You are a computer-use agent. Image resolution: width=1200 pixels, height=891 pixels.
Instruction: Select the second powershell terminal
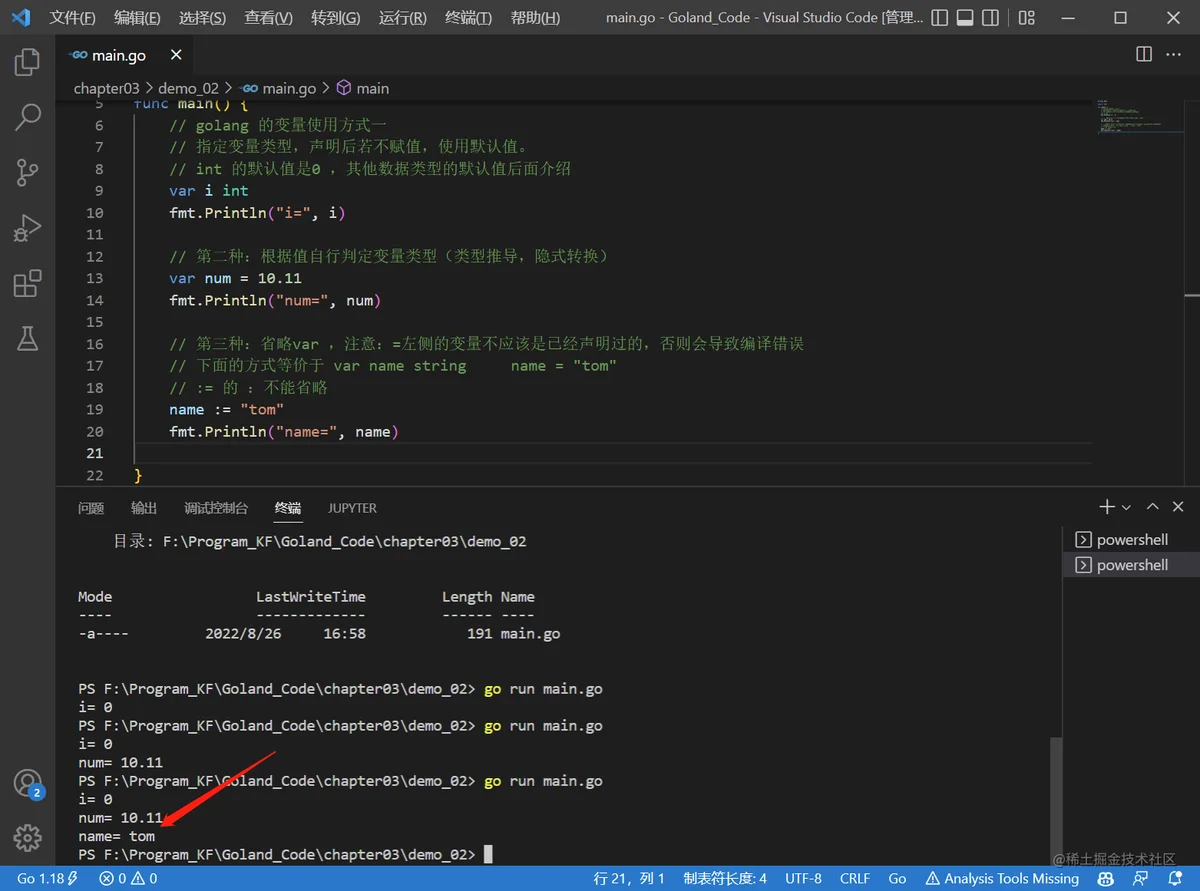(1130, 565)
